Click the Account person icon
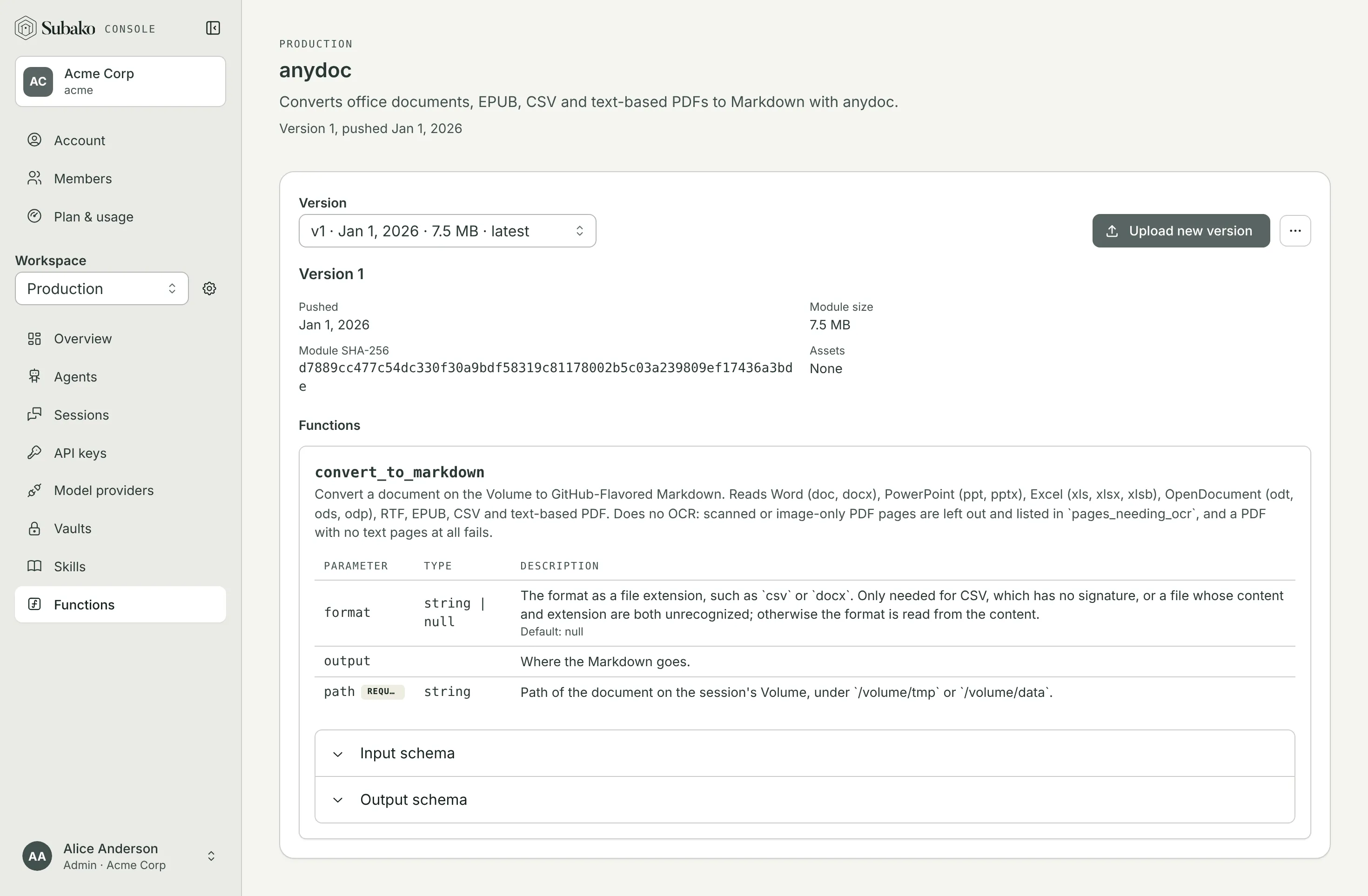The image size is (1368, 896). [x=34, y=140]
